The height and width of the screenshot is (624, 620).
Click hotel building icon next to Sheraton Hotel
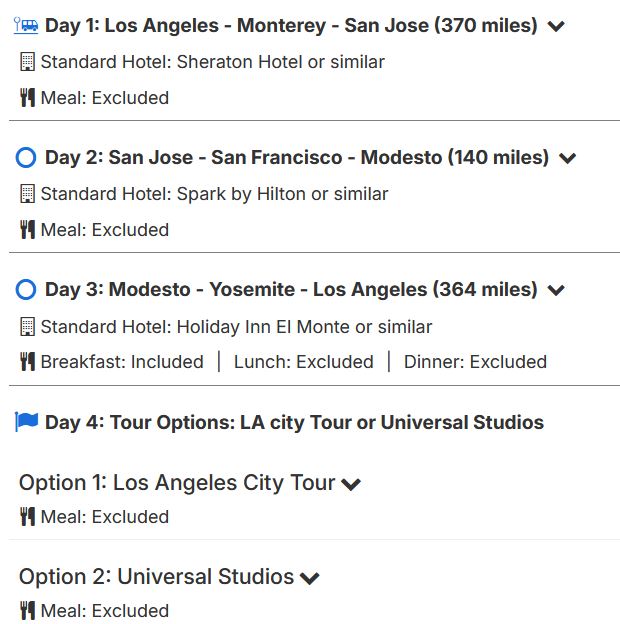[27, 62]
